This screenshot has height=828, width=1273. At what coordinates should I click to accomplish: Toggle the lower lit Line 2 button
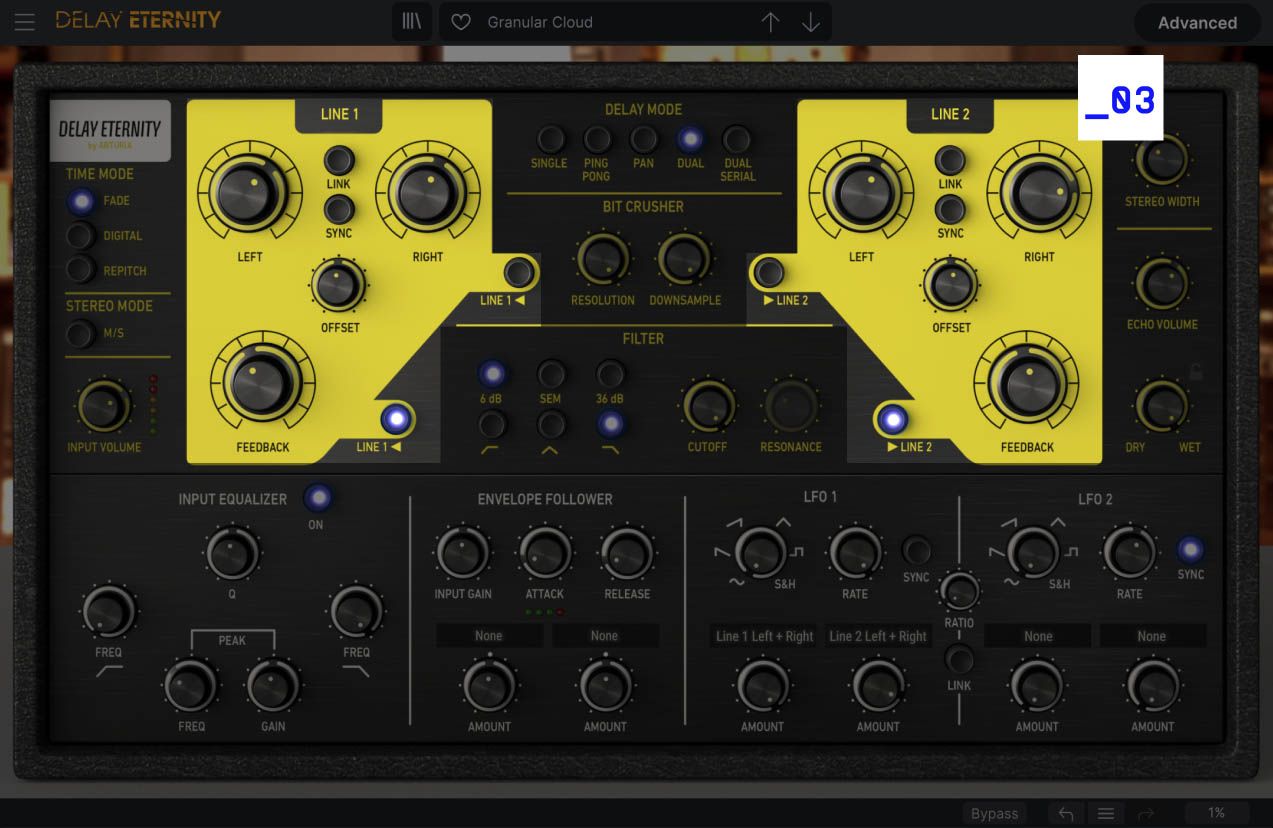point(891,419)
